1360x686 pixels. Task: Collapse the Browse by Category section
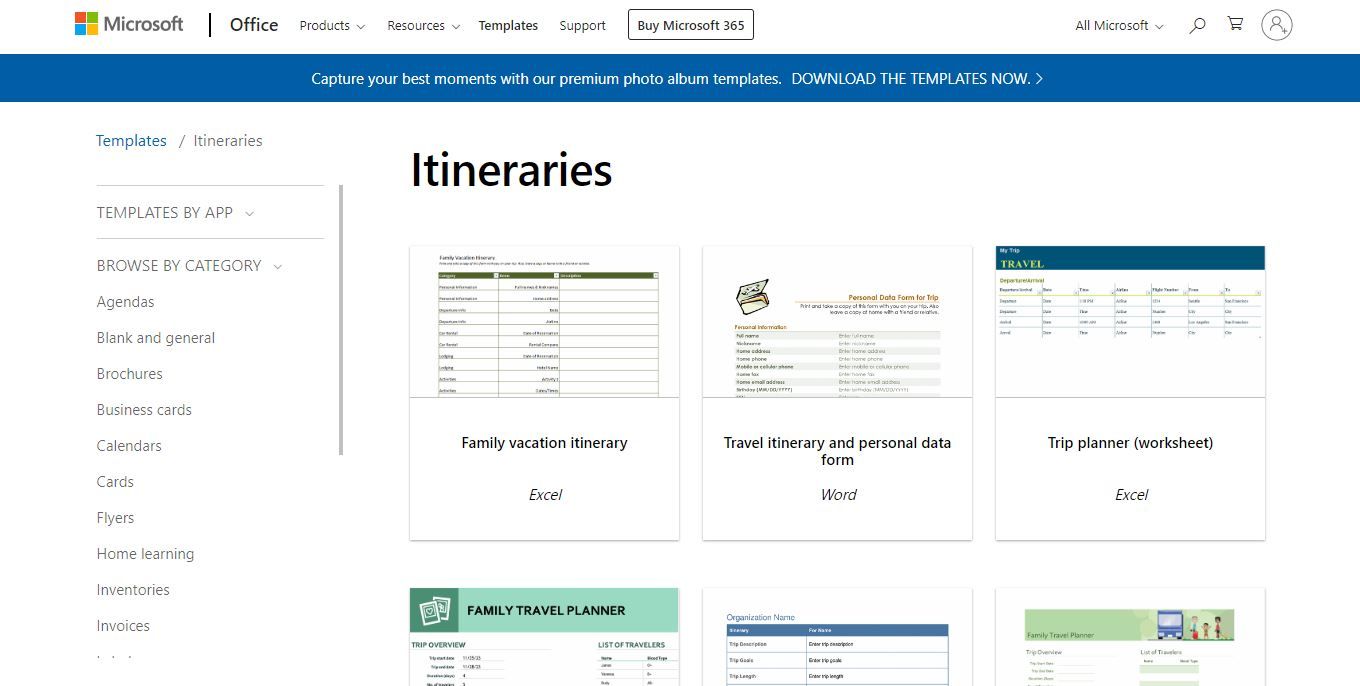point(189,266)
